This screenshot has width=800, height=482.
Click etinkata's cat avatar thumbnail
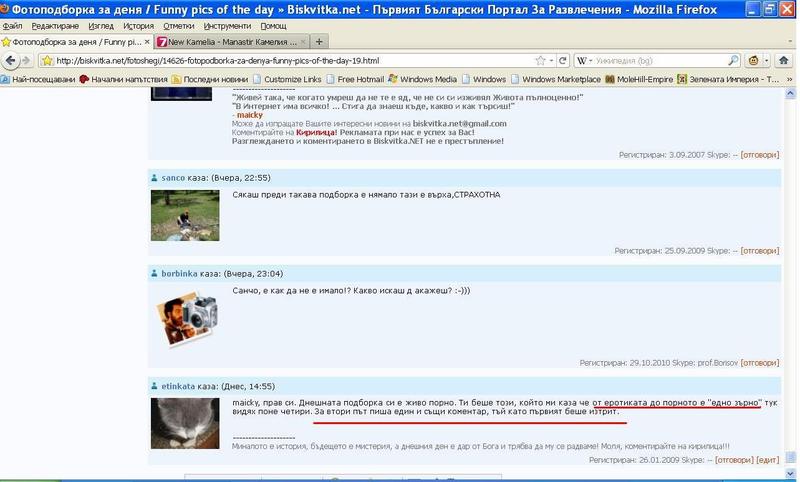(x=185, y=423)
